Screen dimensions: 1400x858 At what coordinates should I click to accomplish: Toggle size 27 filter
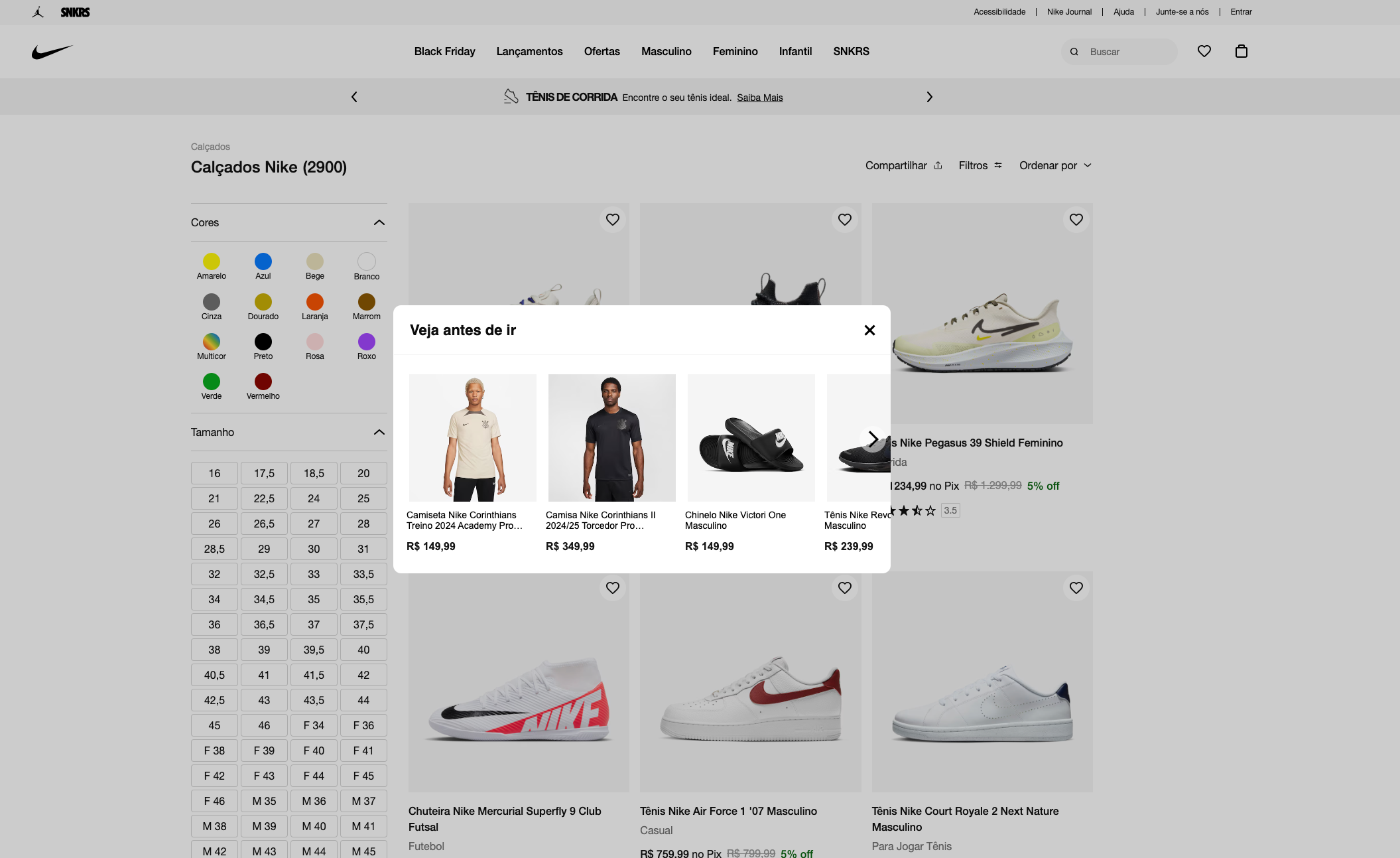(314, 524)
